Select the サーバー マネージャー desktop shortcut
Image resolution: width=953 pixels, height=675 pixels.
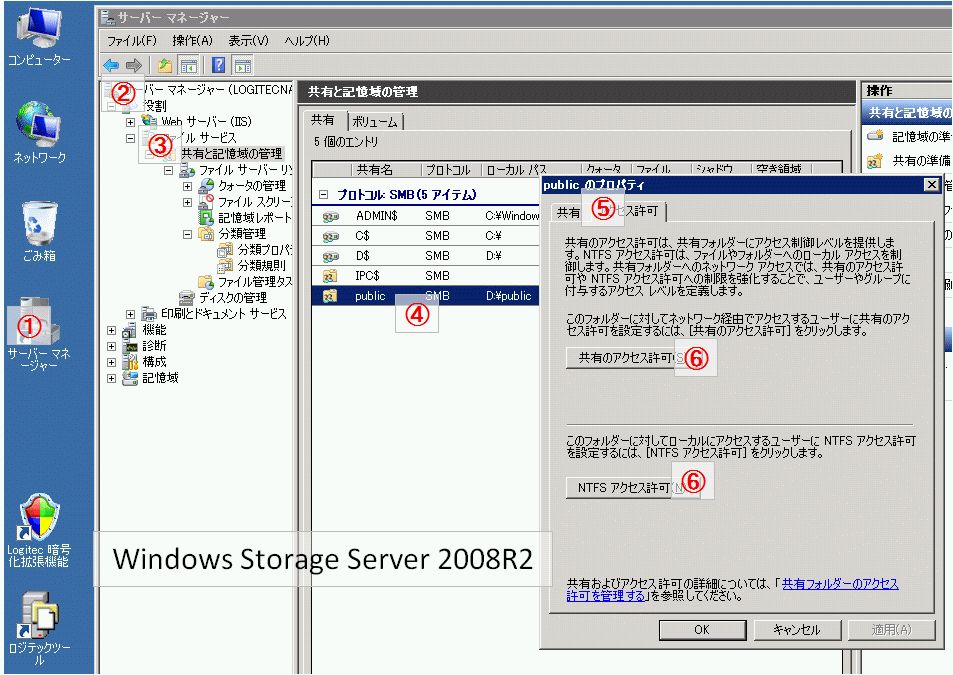click(39, 334)
